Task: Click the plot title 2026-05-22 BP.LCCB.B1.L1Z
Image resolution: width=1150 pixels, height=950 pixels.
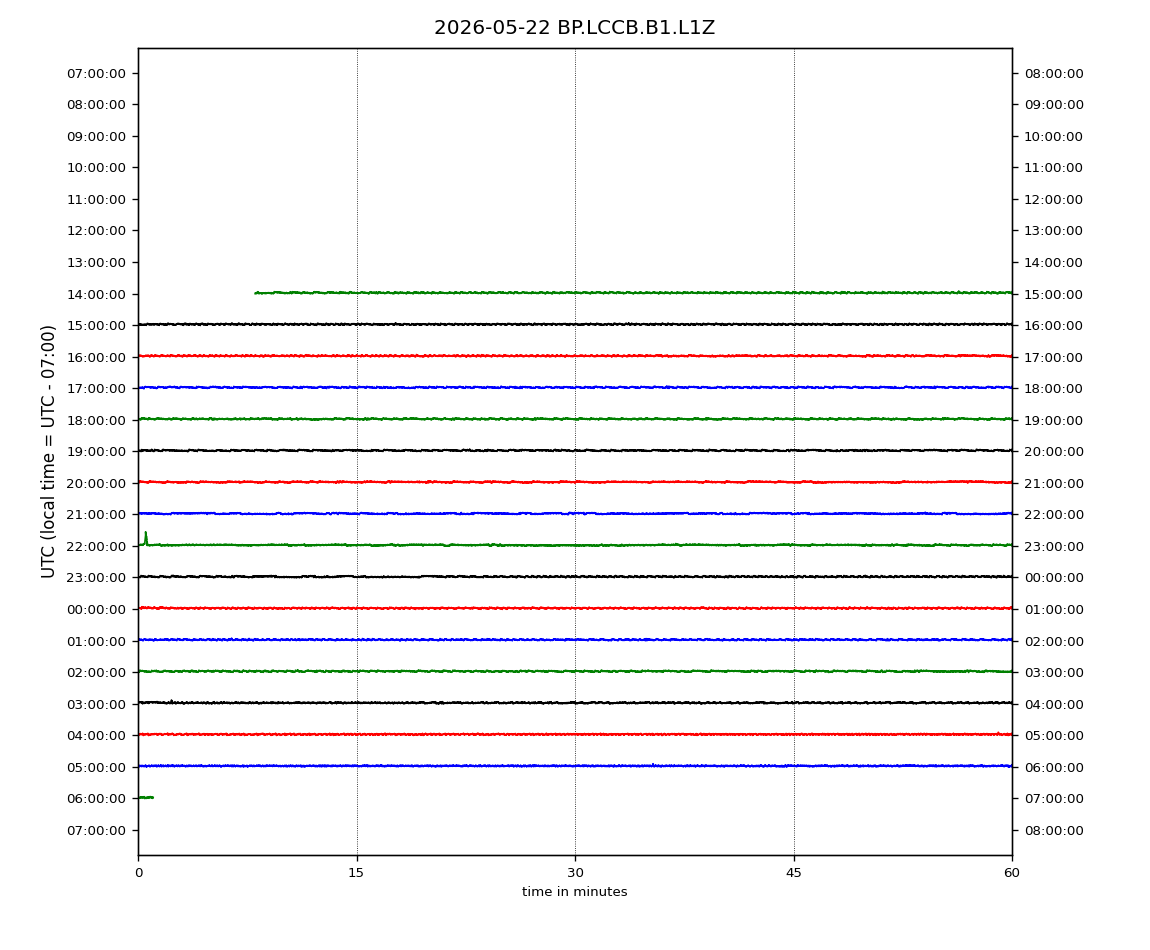Action: [x=574, y=28]
